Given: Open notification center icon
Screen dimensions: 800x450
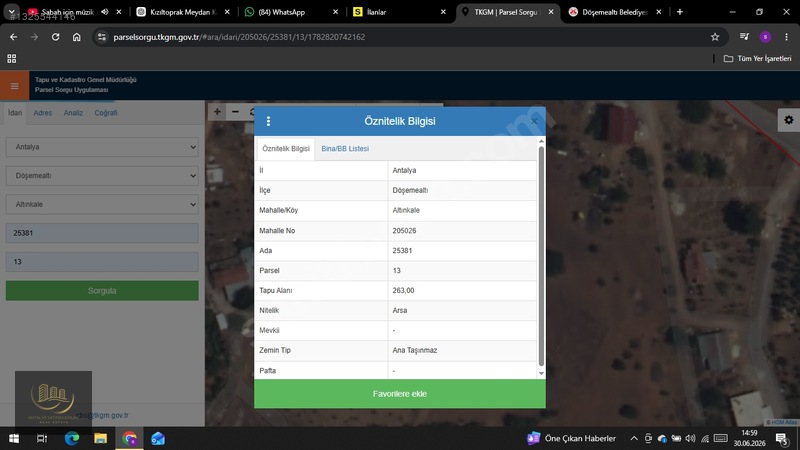Looking at the screenshot, I should 782,438.
